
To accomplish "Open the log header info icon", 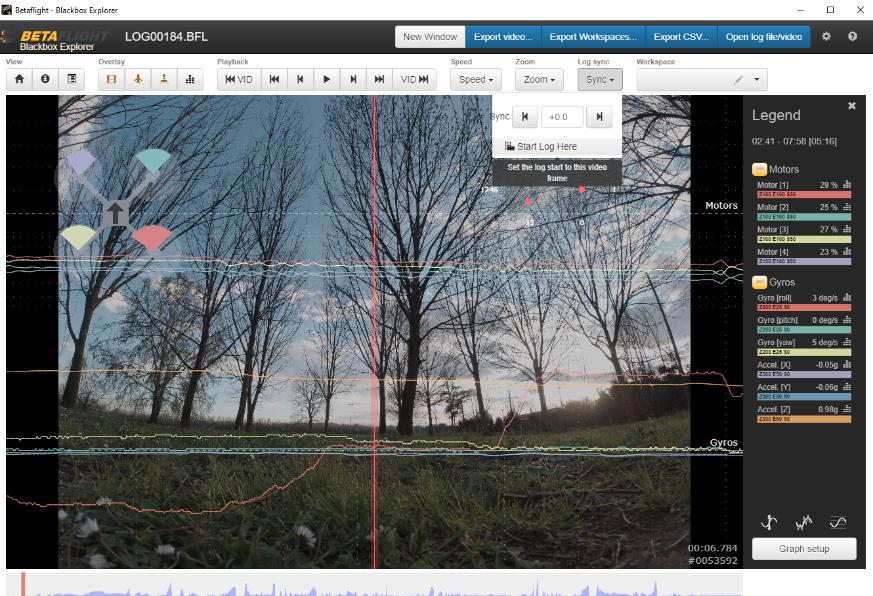I will (45, 79).
